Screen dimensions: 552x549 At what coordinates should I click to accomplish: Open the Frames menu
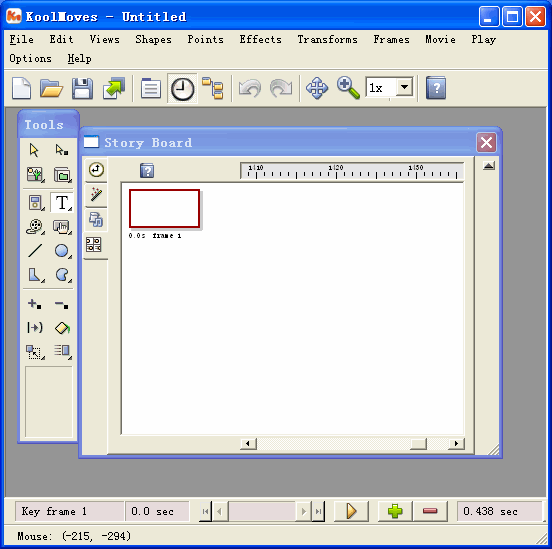[x=391, y=39]
